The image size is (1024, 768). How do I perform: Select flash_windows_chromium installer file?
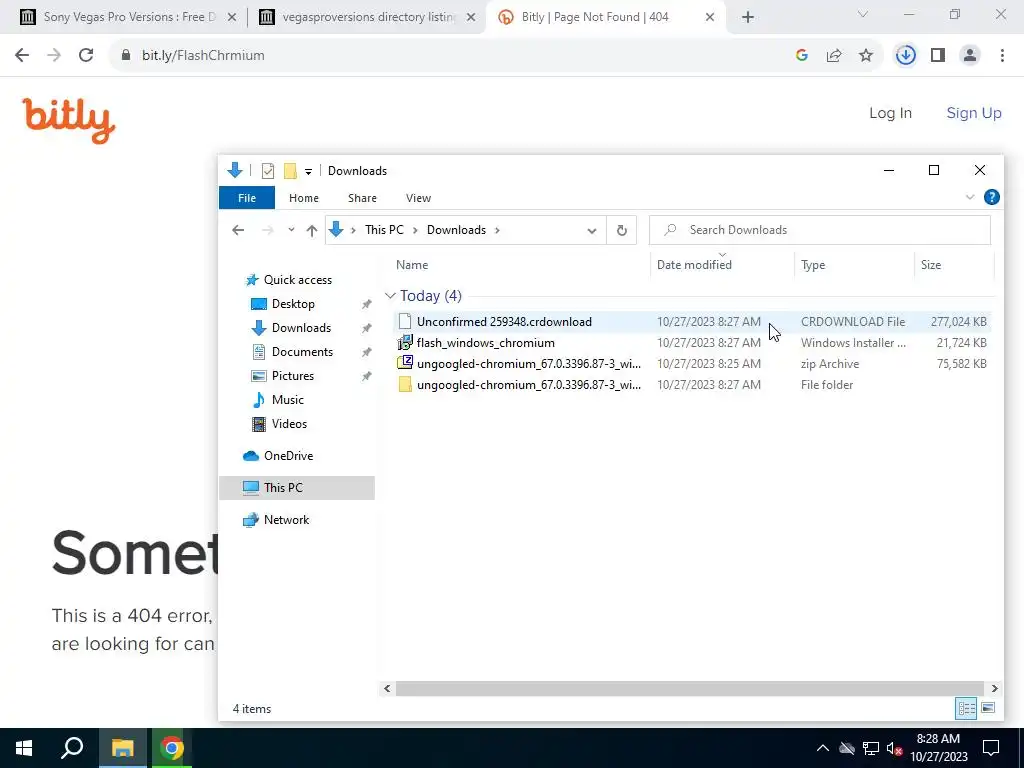(692, 343)
